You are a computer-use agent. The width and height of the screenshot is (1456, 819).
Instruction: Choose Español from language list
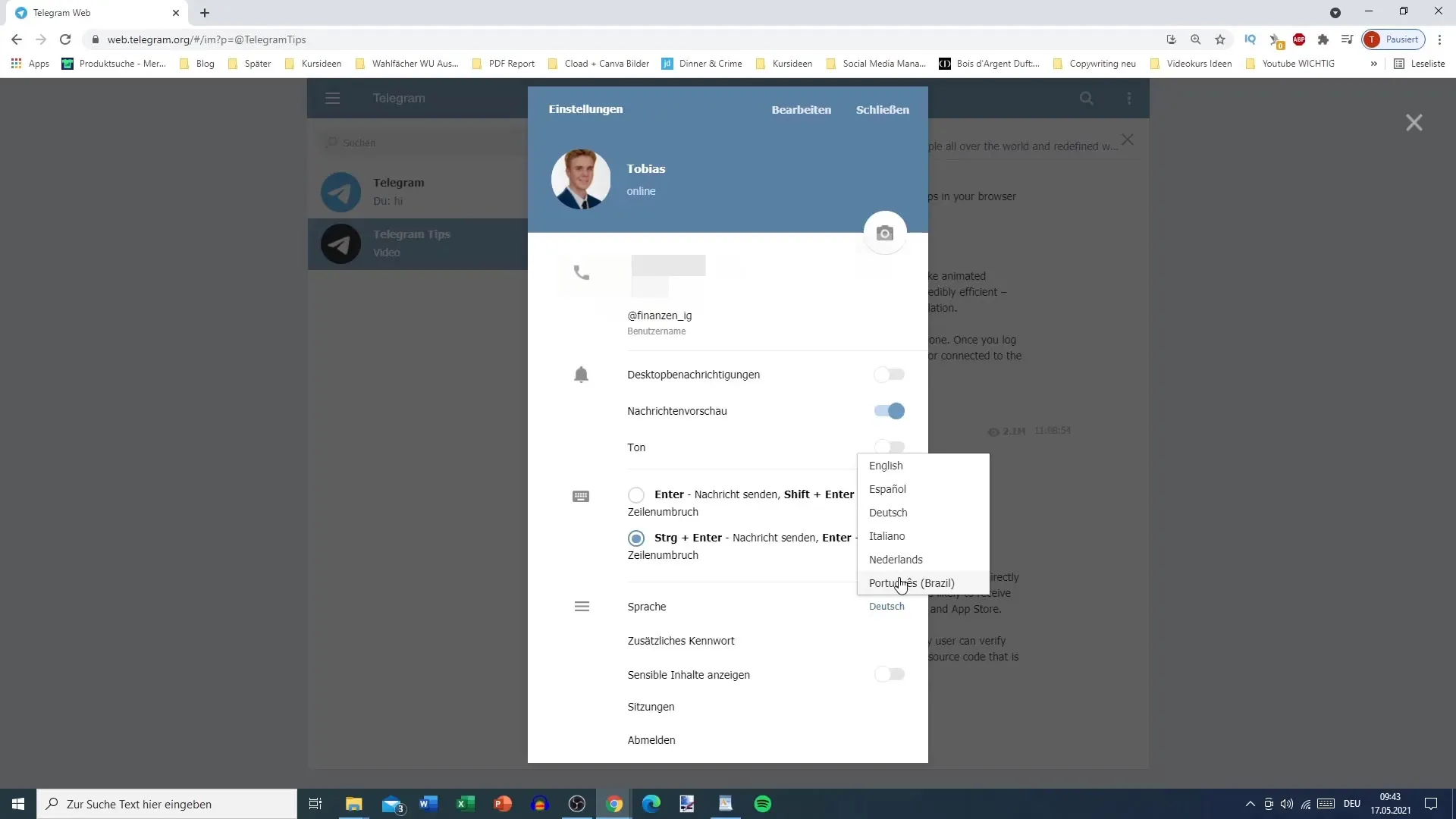coord(923,489)
